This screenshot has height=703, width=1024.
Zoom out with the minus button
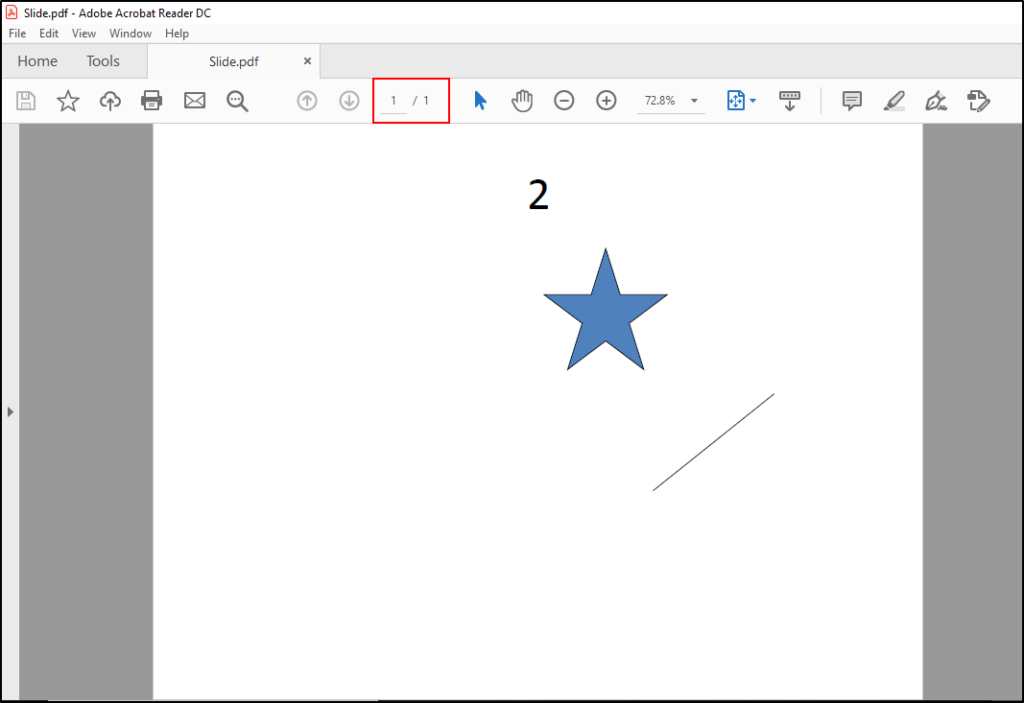point(564,100)
